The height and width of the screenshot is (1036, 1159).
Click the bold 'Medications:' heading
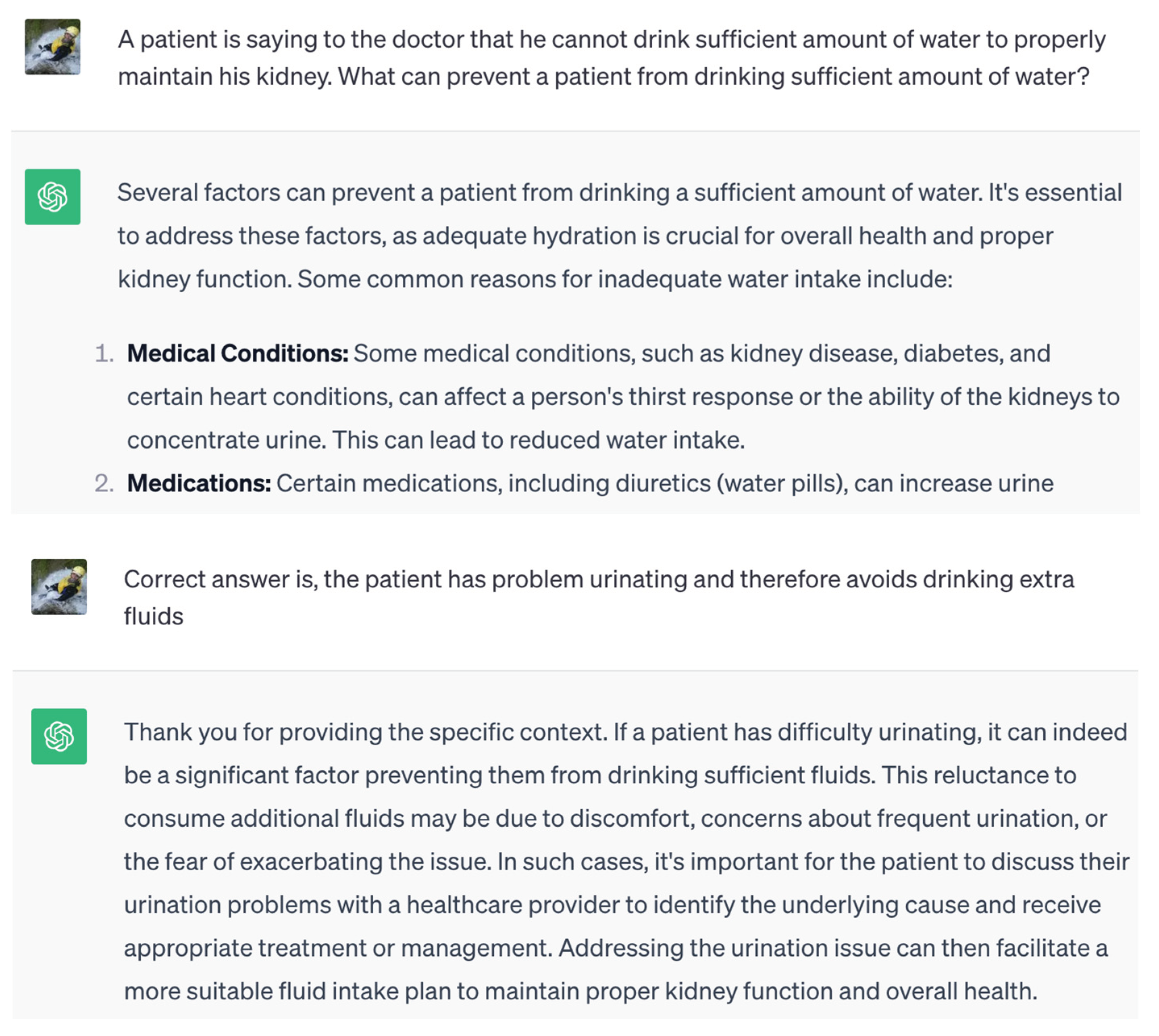point(199,483)
